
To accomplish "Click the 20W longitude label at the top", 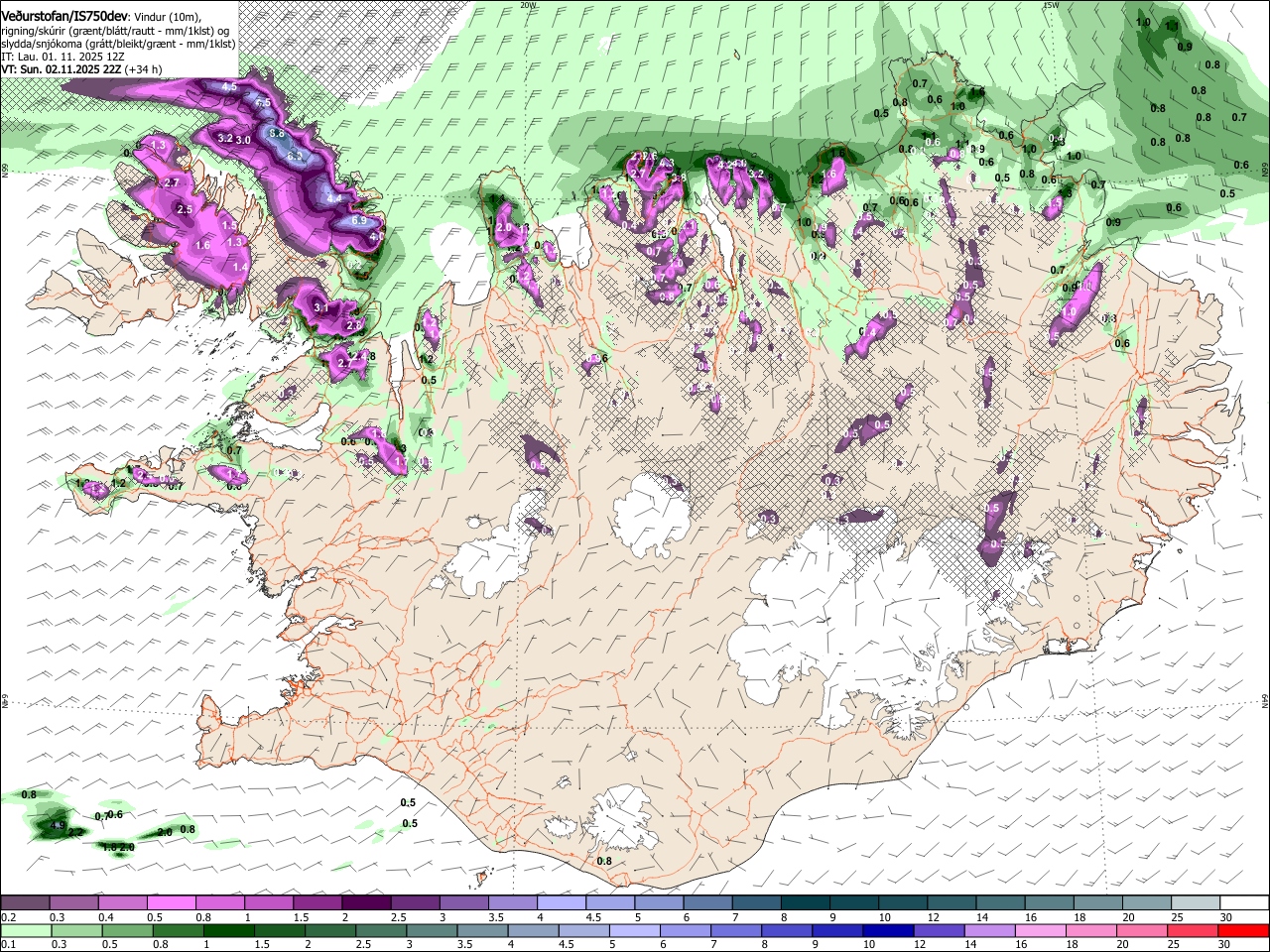I will coord(528,4).
